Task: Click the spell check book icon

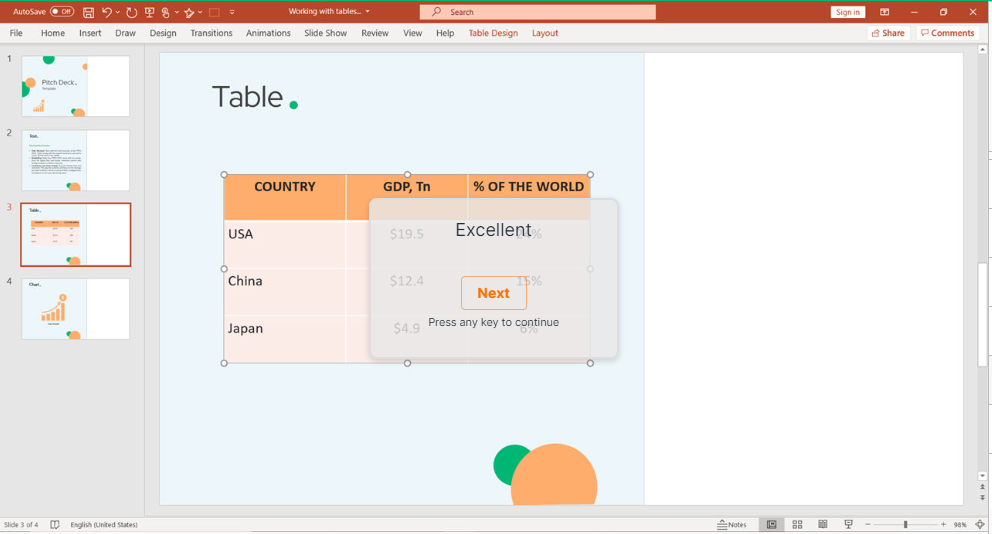Action: click(x=55, y=525)
